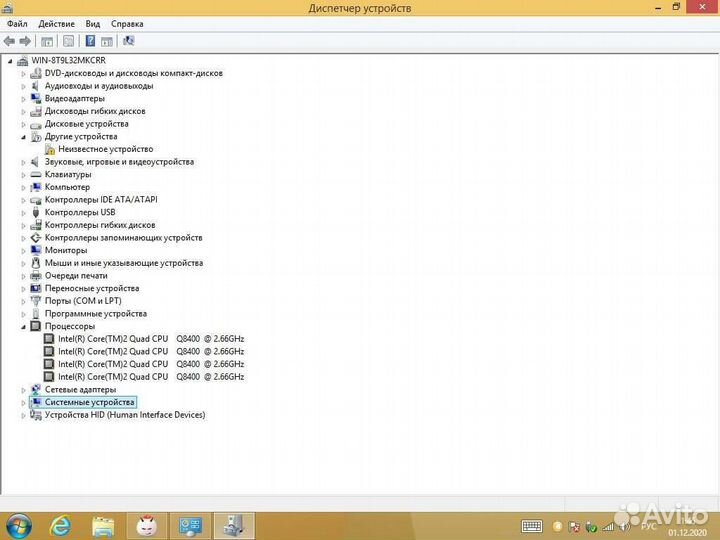
Task: Open the Справка menu
Action: point(127,23)
